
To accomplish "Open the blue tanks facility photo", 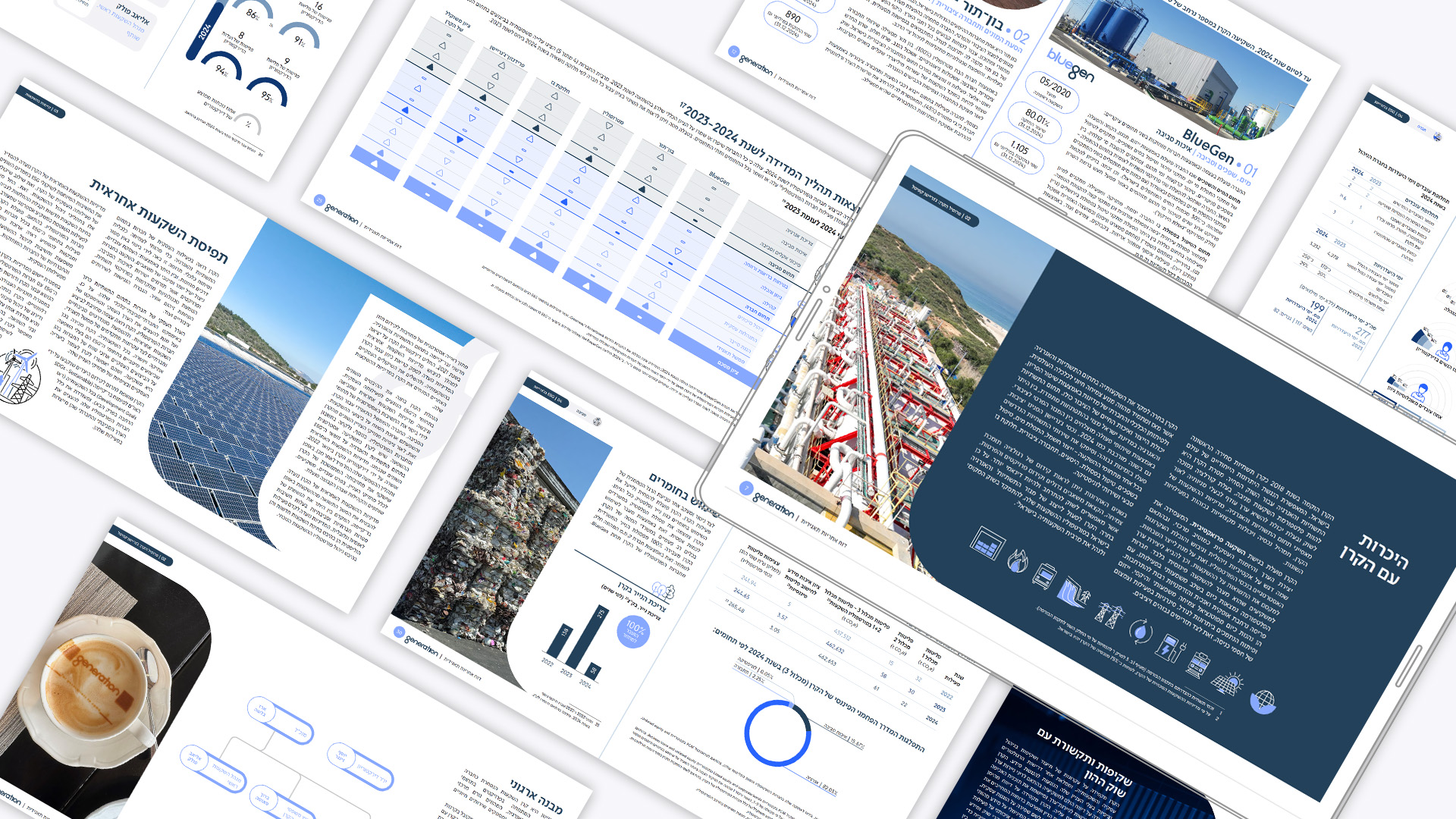I will (1183, 68).
